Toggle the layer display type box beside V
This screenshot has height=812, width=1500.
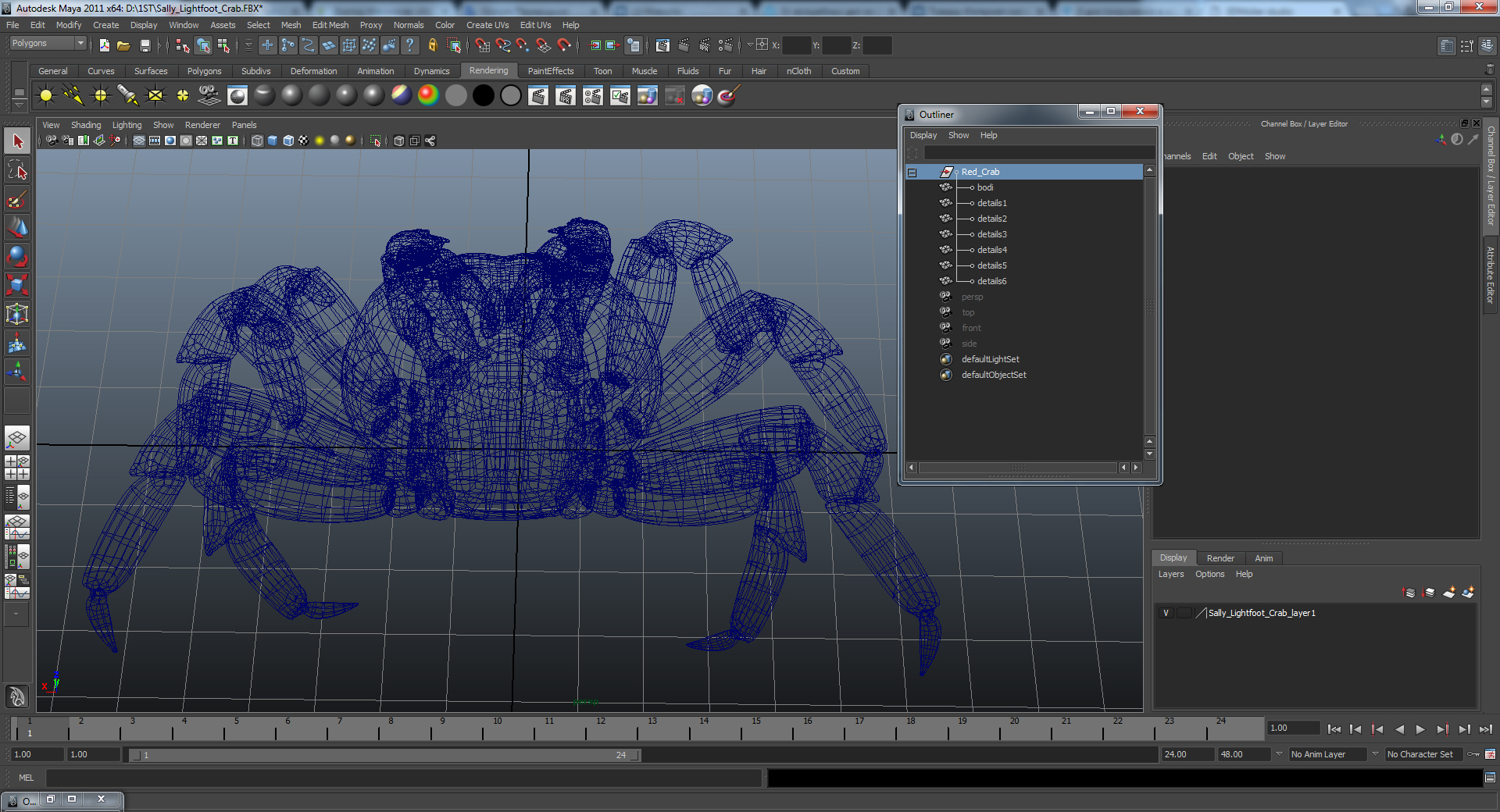coord(1184,613)
